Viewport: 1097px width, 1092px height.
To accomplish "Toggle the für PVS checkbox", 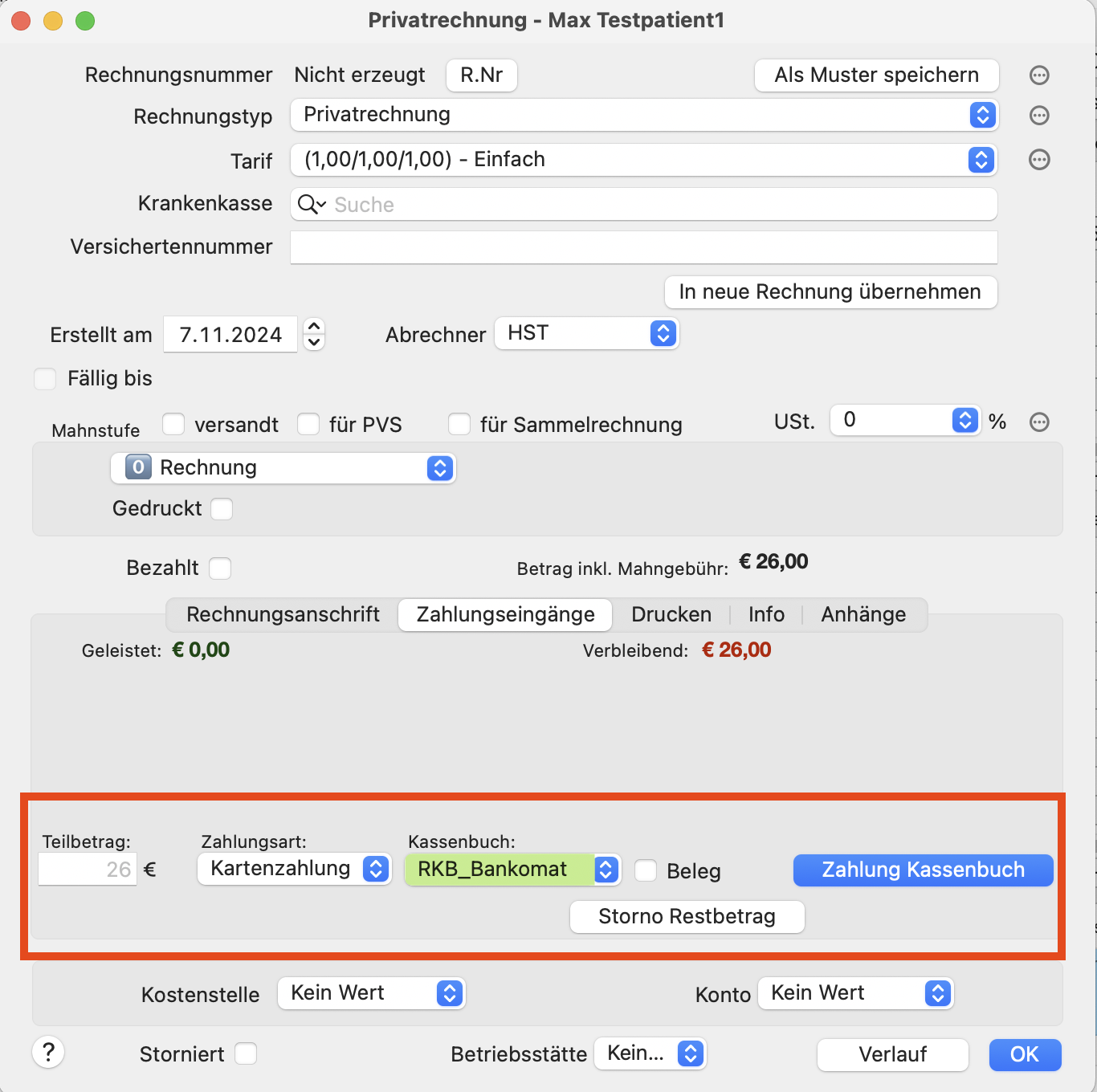I will 308,424.
